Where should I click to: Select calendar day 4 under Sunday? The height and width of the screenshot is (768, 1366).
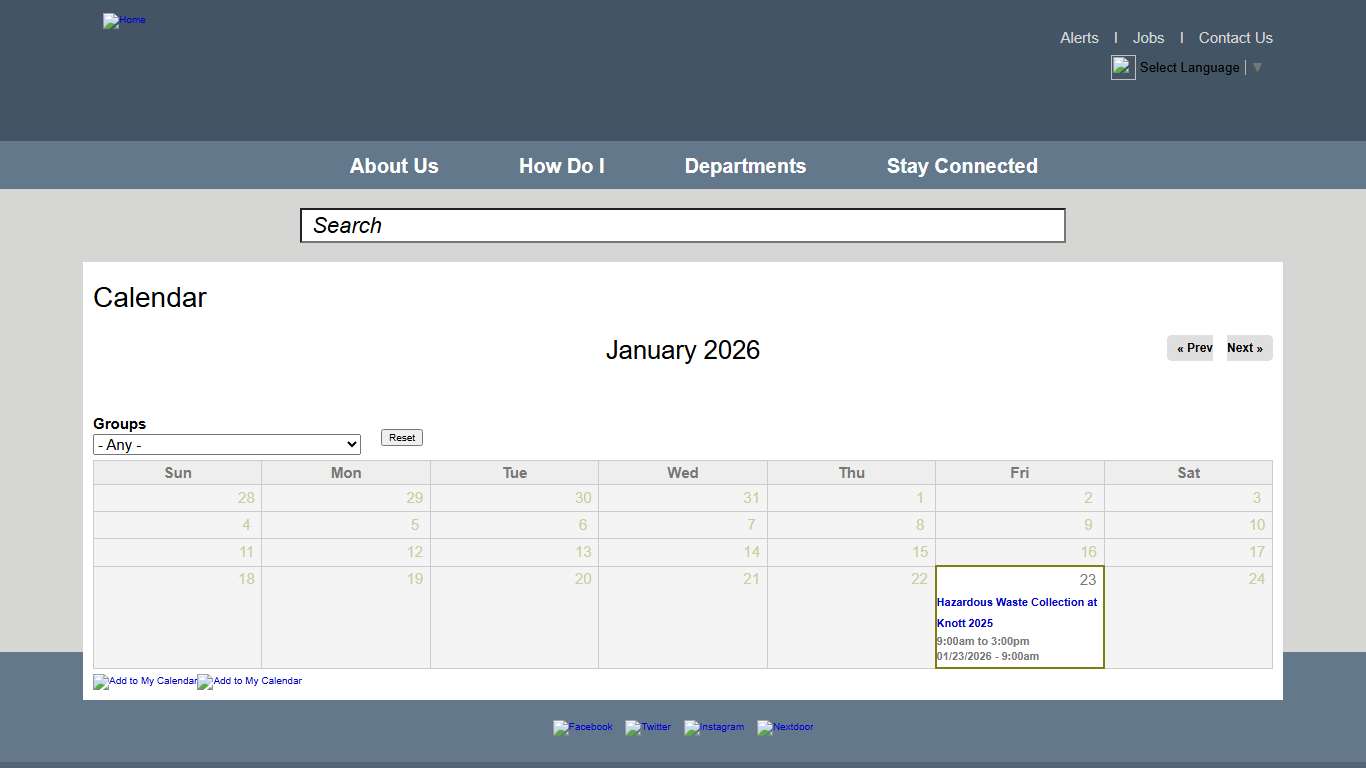click(x=176, y=524)
